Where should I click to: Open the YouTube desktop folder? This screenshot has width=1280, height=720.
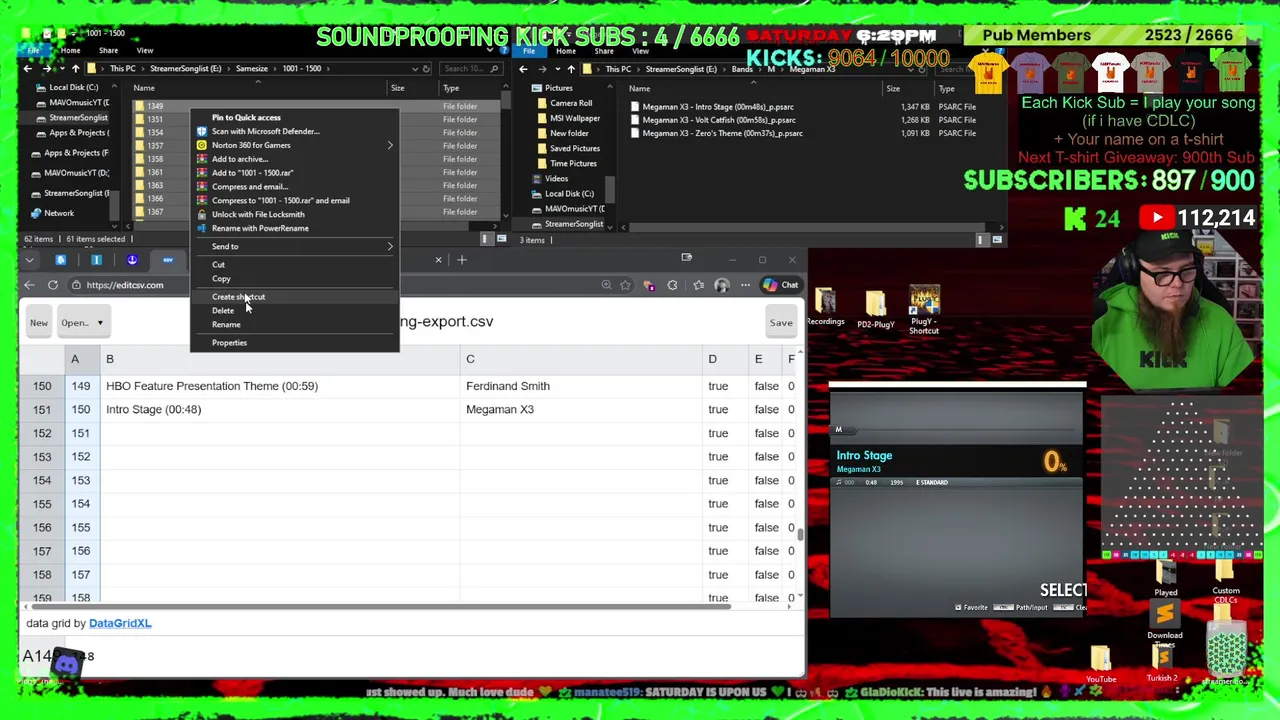(1101, 665)
